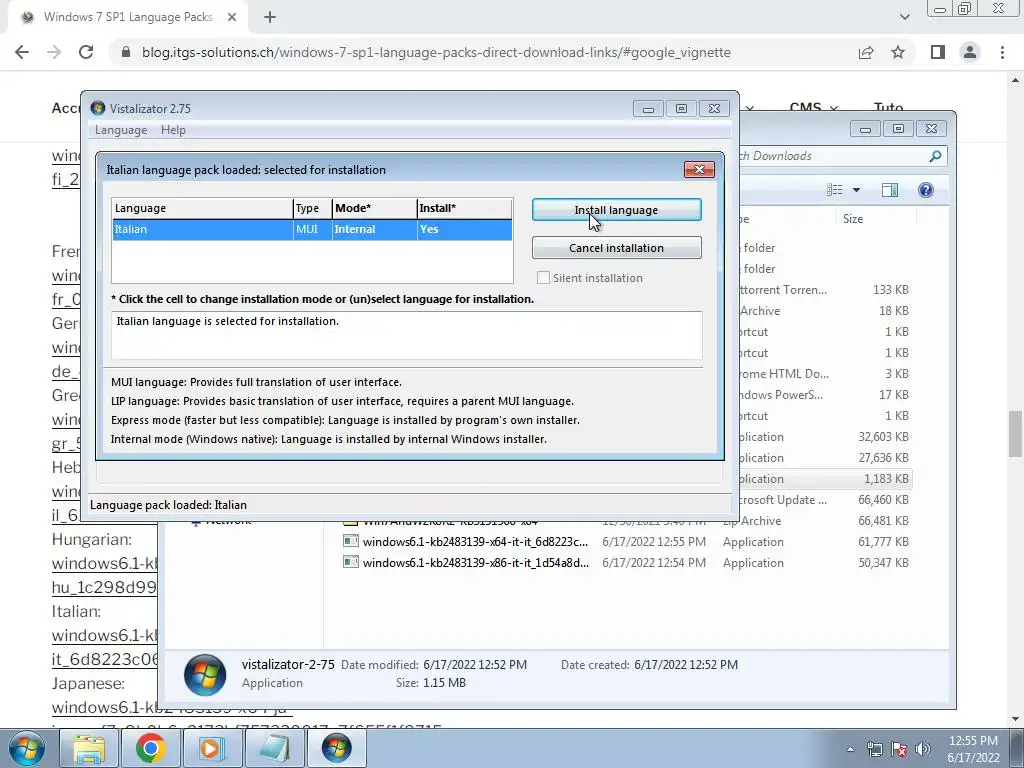Image resolution: width=1024 pixels, height=768 pixels.
Task: Open Explorer help icon
Action: (x=925, y=190)
